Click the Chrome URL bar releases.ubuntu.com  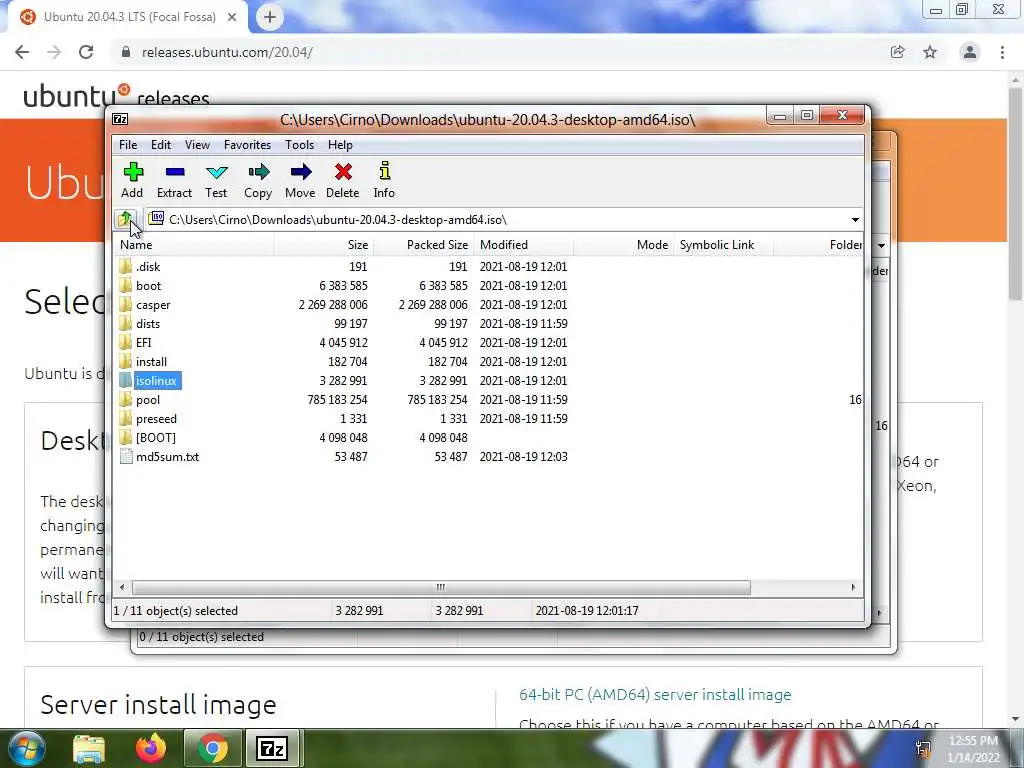click(x=227, y=52)
